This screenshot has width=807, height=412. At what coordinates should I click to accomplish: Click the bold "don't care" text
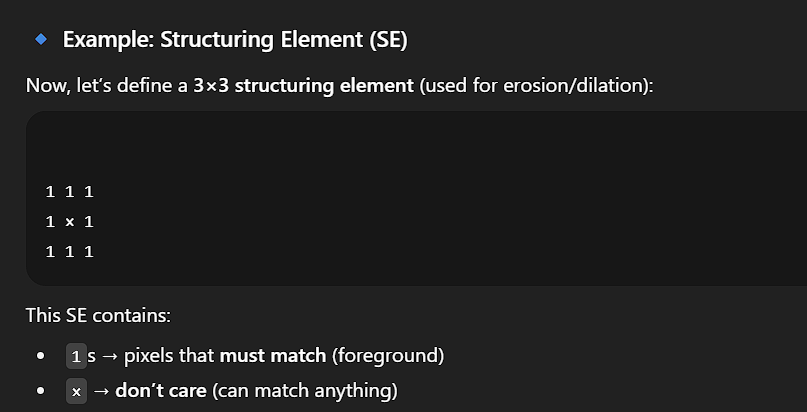tap(160, 389)
